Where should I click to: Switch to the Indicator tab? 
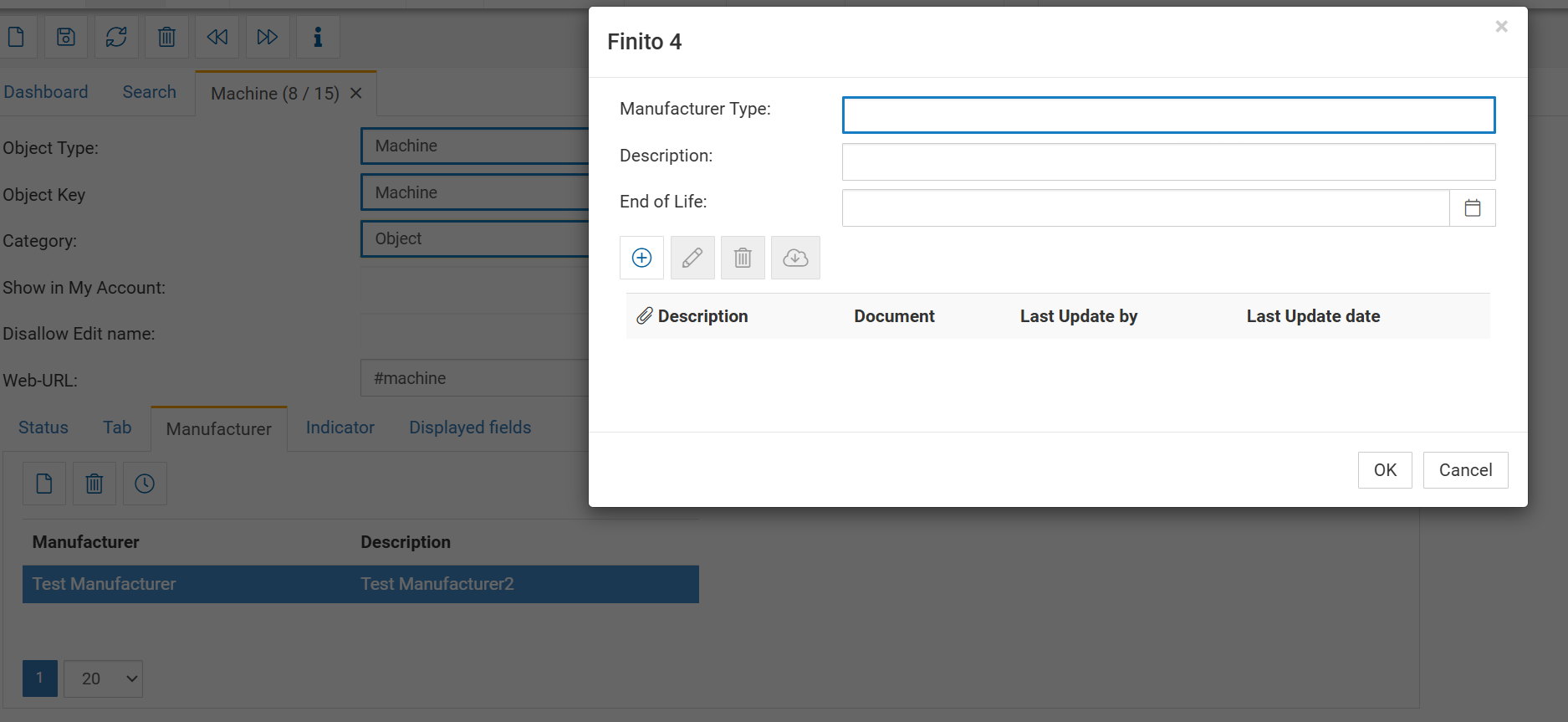point(340,428)
